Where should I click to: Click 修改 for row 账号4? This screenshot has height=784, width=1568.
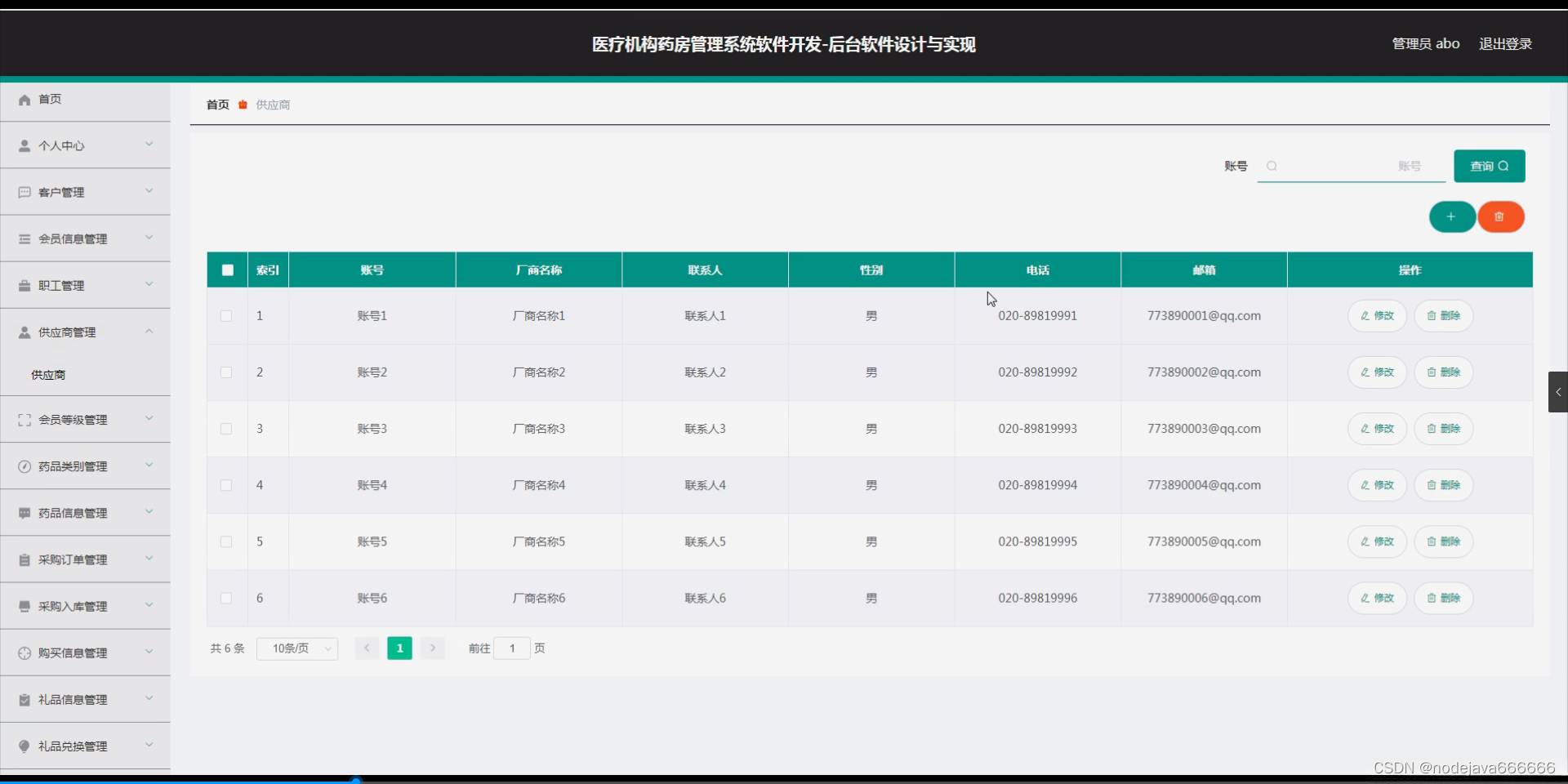[1377, 485]
